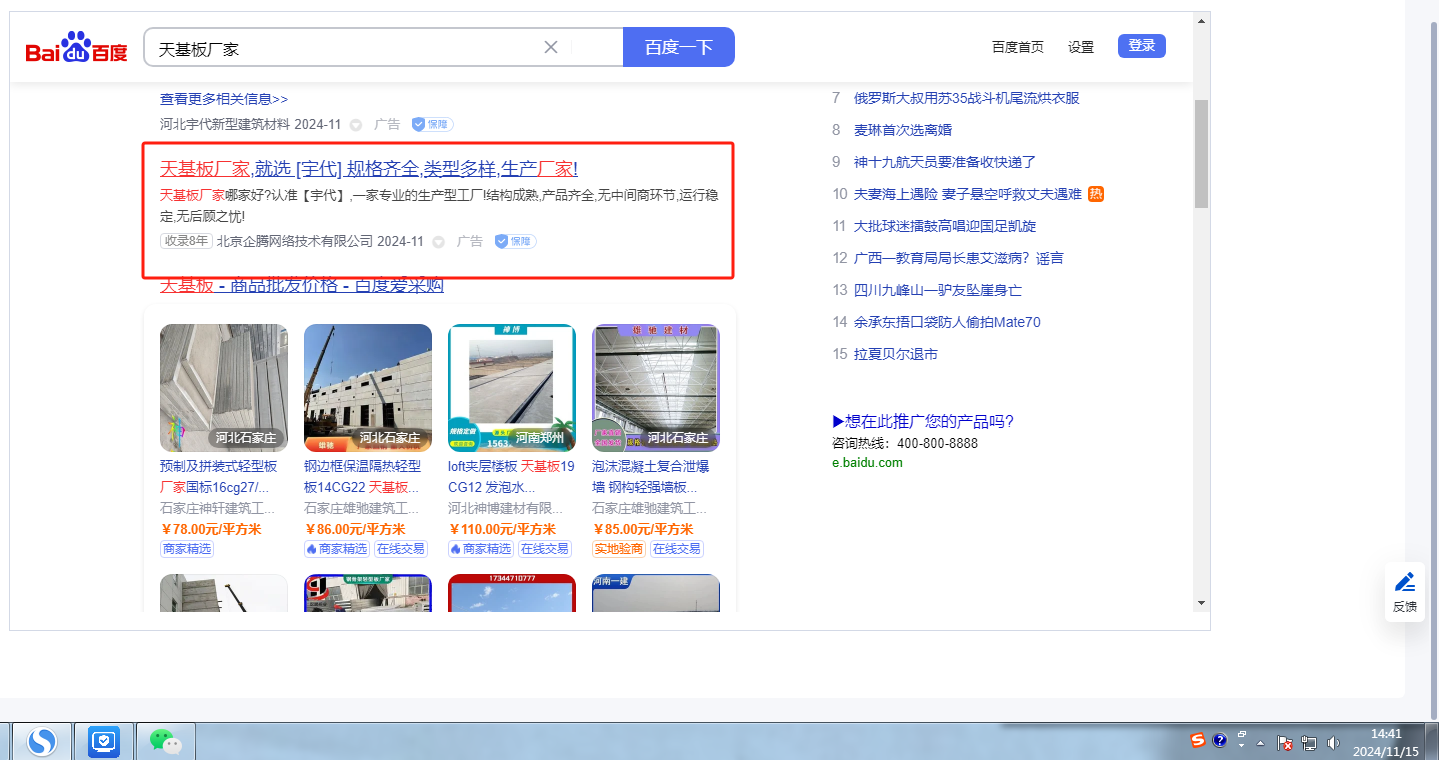Viewport: 1439px width, 760px height.
Task: Open hot search 广西一教育局局长患艾滋病? 谣言
Action: pos(959,258)
